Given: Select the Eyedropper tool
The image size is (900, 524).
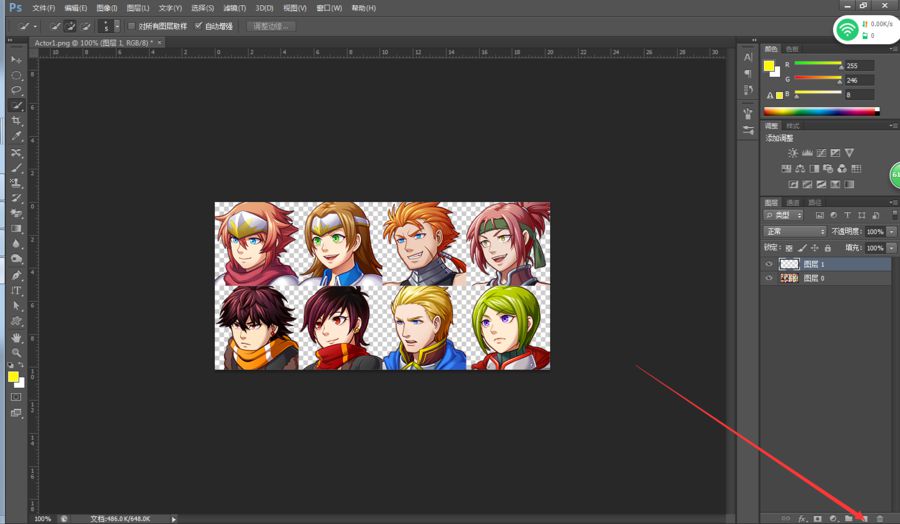Looking at the screenshot, I should click(16, 136).
